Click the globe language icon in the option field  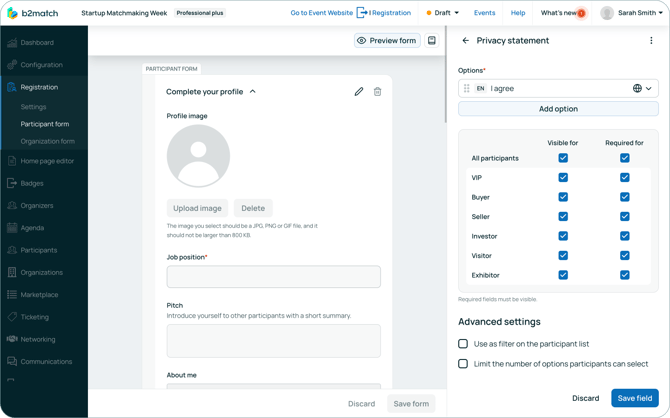pos(637,88)
